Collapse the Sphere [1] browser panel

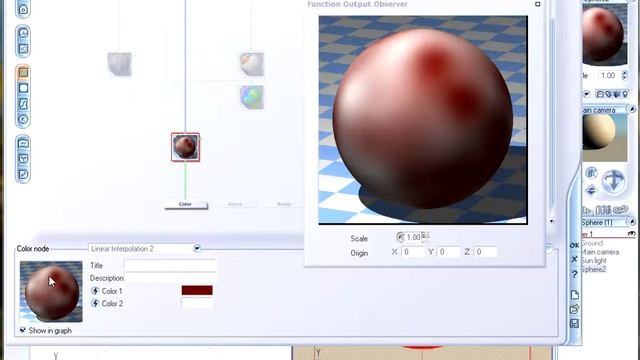pyautogui.click(x=632, y=222)
